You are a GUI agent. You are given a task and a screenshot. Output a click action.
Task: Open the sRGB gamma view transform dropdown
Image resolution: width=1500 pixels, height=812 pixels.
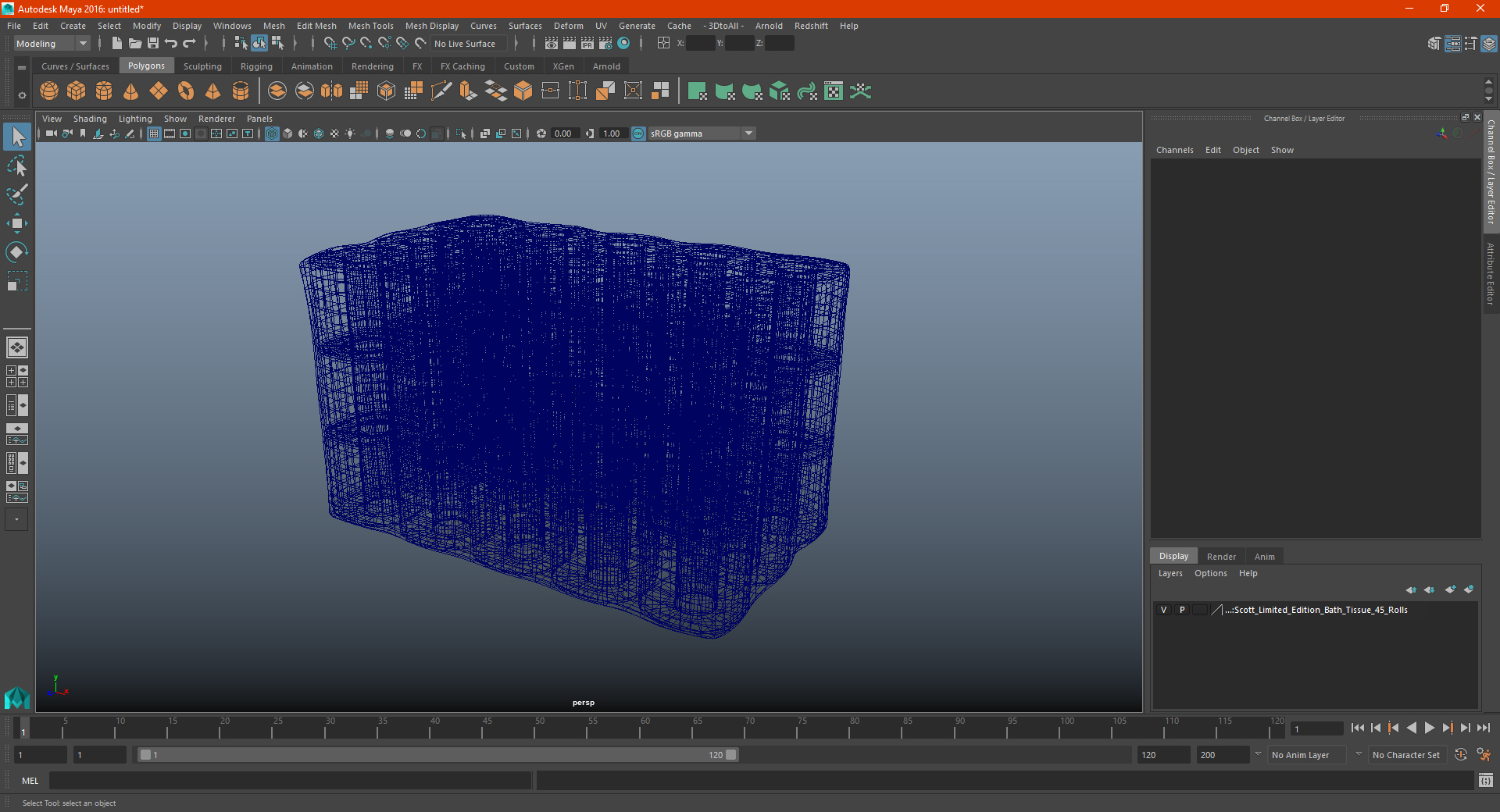[x=702, y=134]
